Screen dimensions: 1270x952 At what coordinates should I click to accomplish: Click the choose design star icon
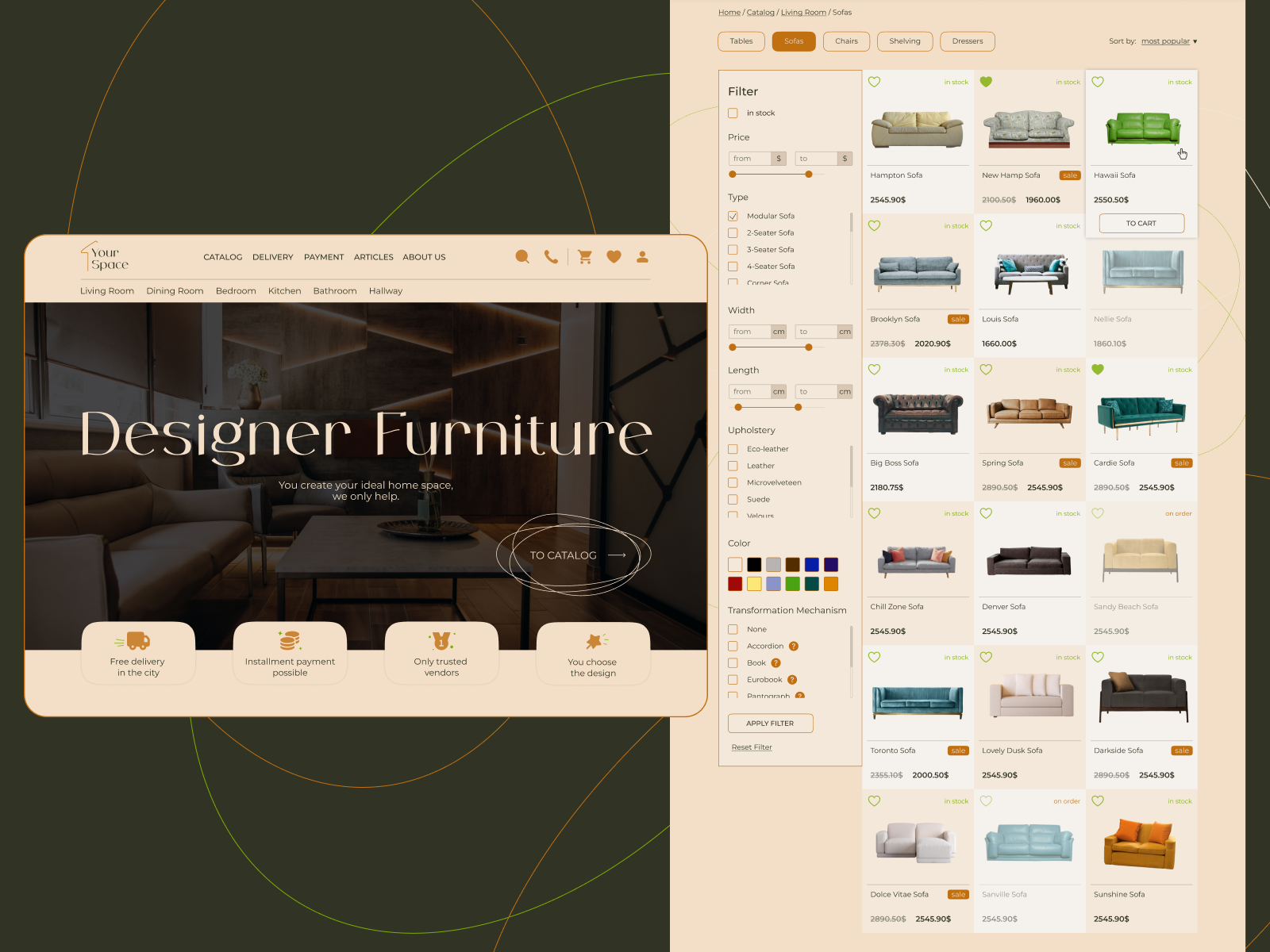pos(596,641)
